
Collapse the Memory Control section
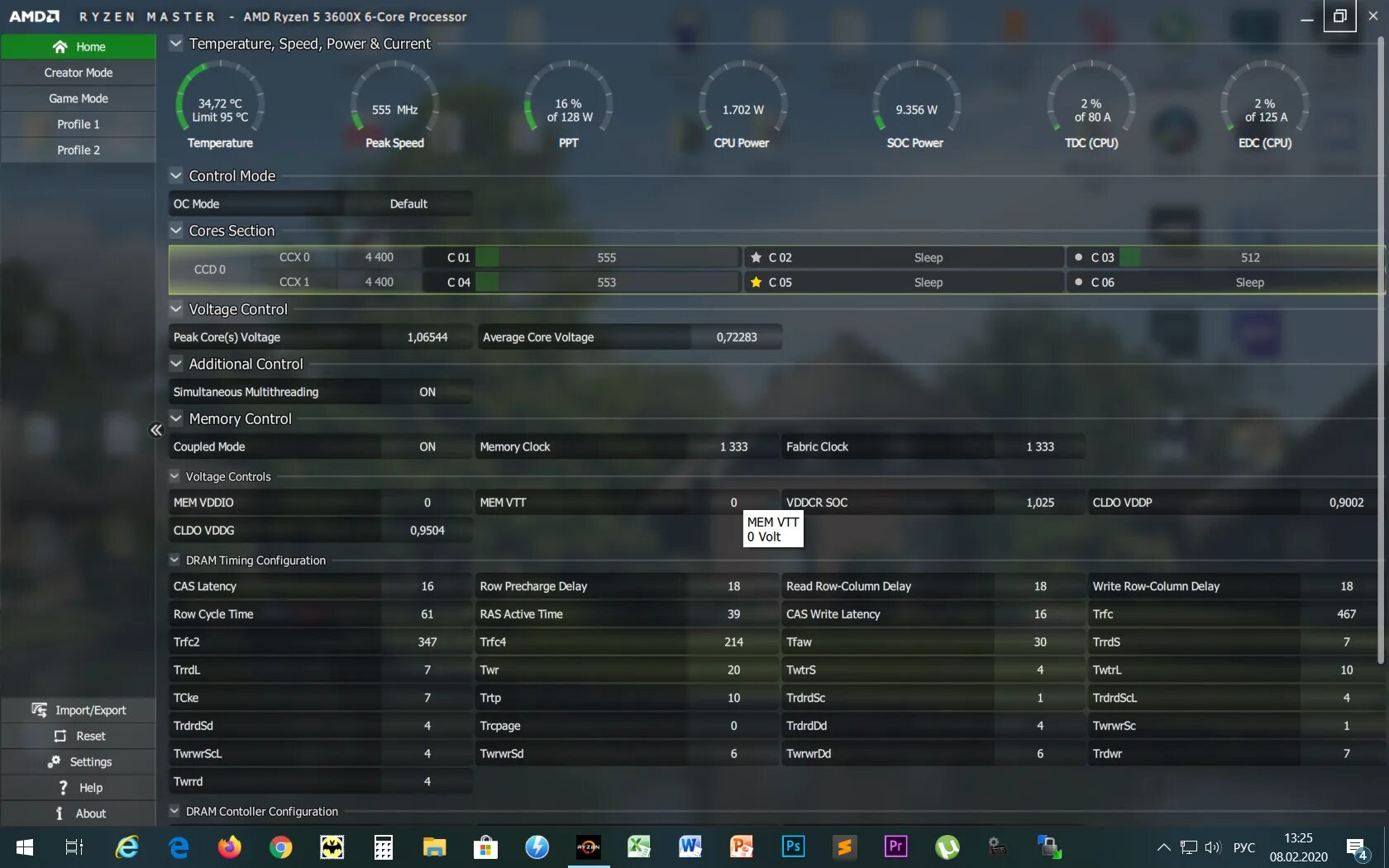pos(176,418)
